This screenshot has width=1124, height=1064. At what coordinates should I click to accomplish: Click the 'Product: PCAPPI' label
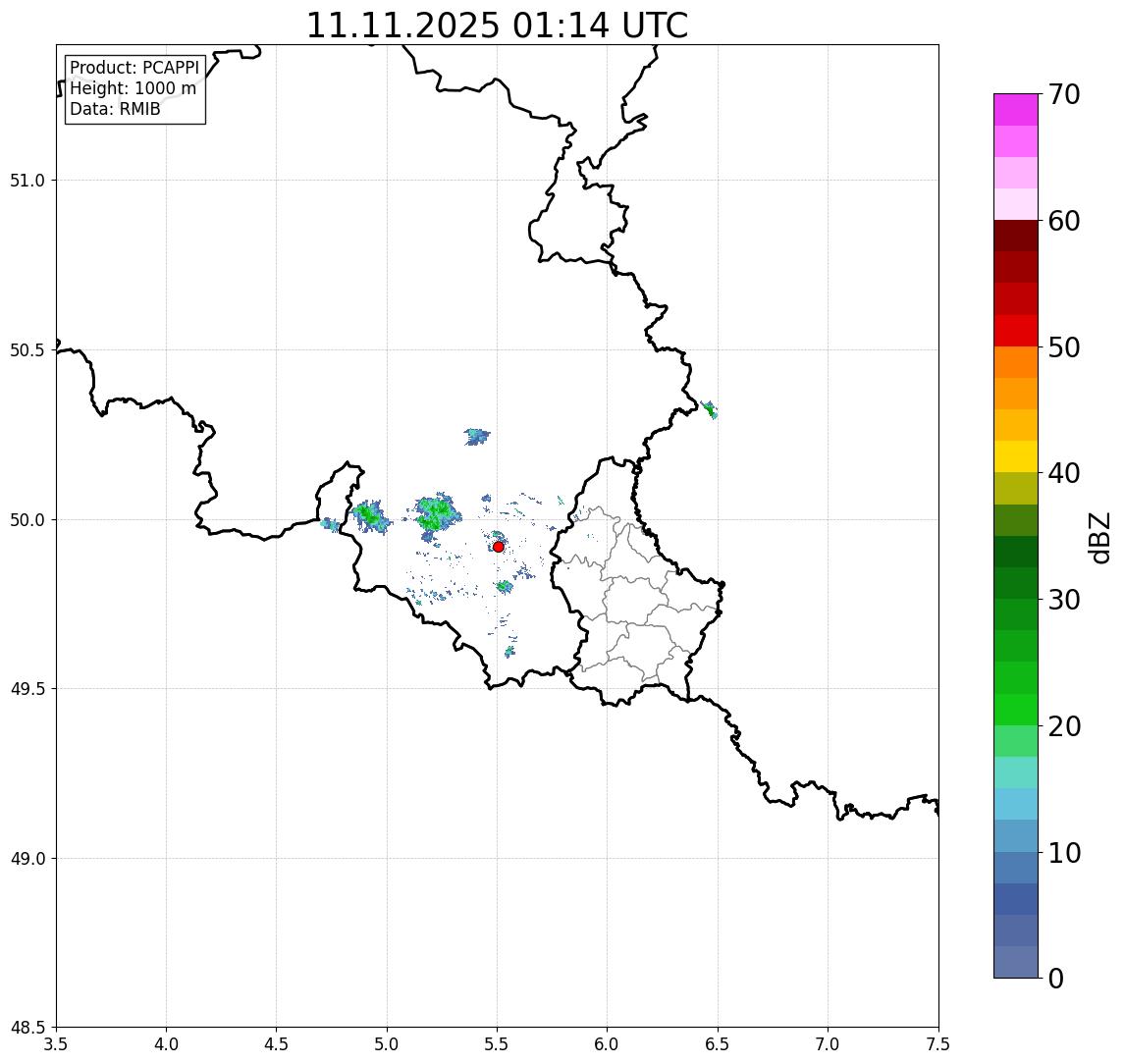pyautogui.click(x=134, y=68)
